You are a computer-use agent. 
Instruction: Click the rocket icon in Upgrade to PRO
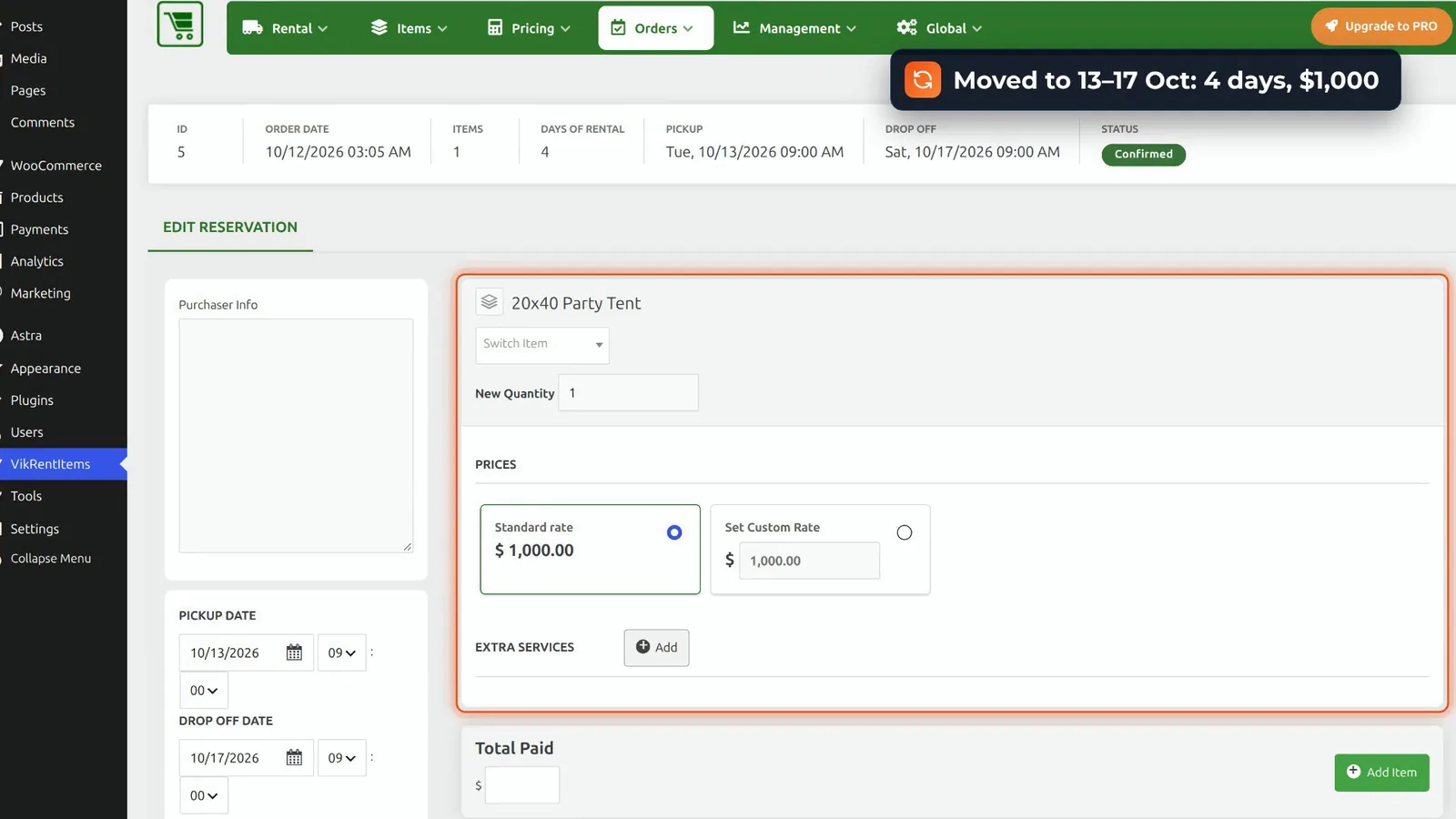(x=1331, y=25)
